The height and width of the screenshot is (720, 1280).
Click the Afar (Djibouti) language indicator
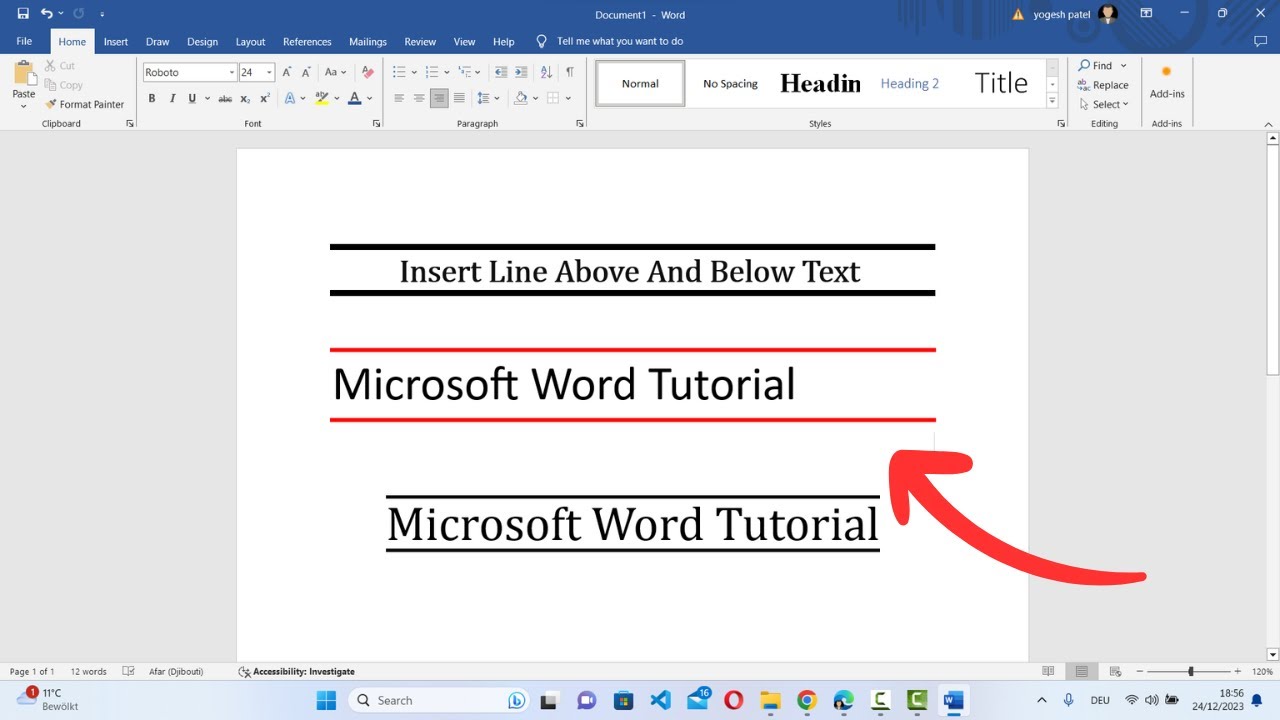[175, 672]
